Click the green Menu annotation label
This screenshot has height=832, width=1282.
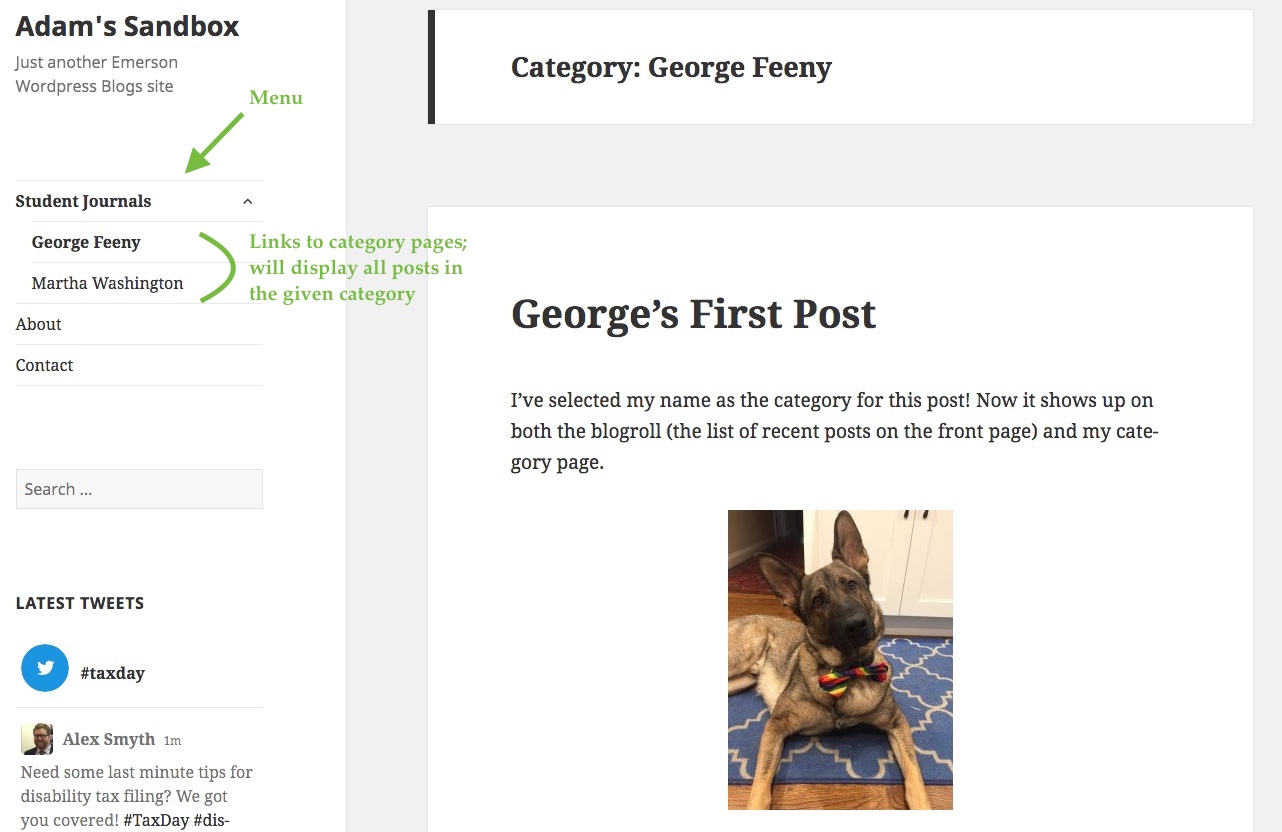coord(276,97)
